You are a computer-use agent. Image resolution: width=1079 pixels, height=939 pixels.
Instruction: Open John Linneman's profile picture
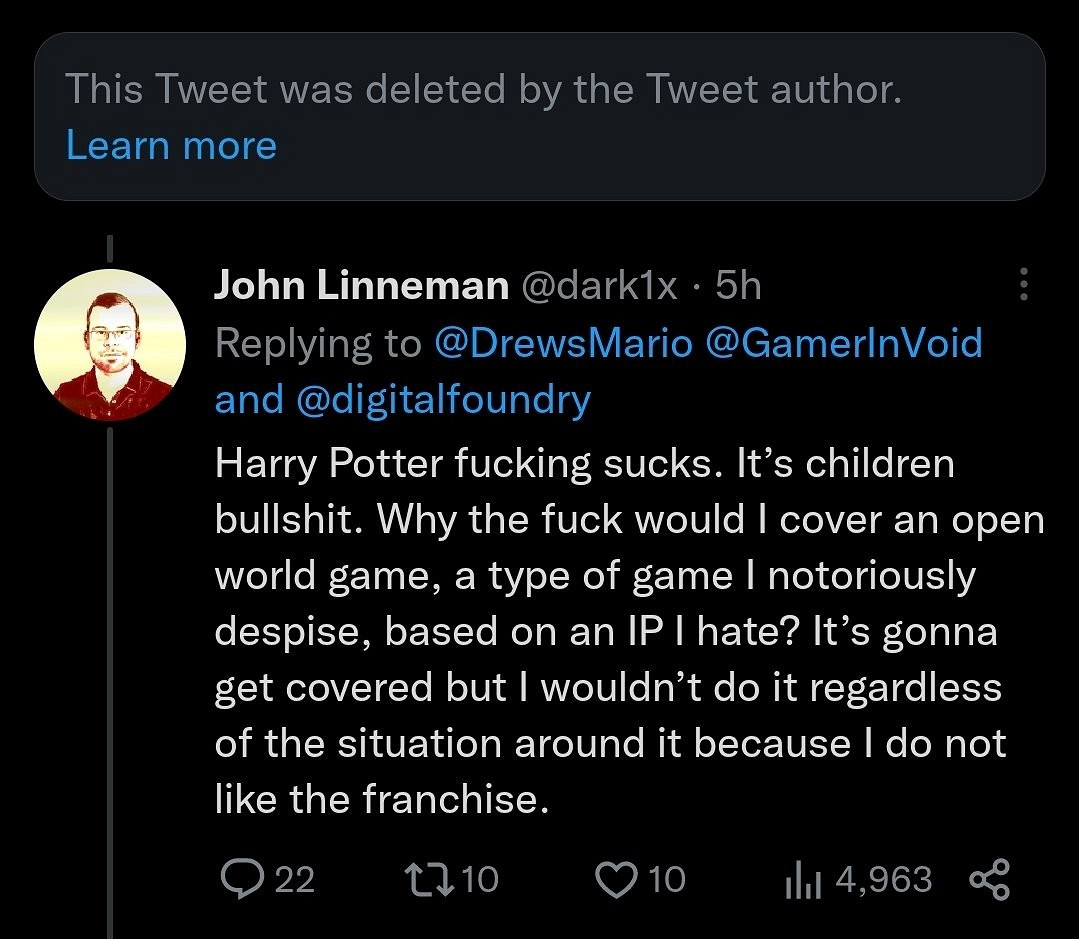110,344
